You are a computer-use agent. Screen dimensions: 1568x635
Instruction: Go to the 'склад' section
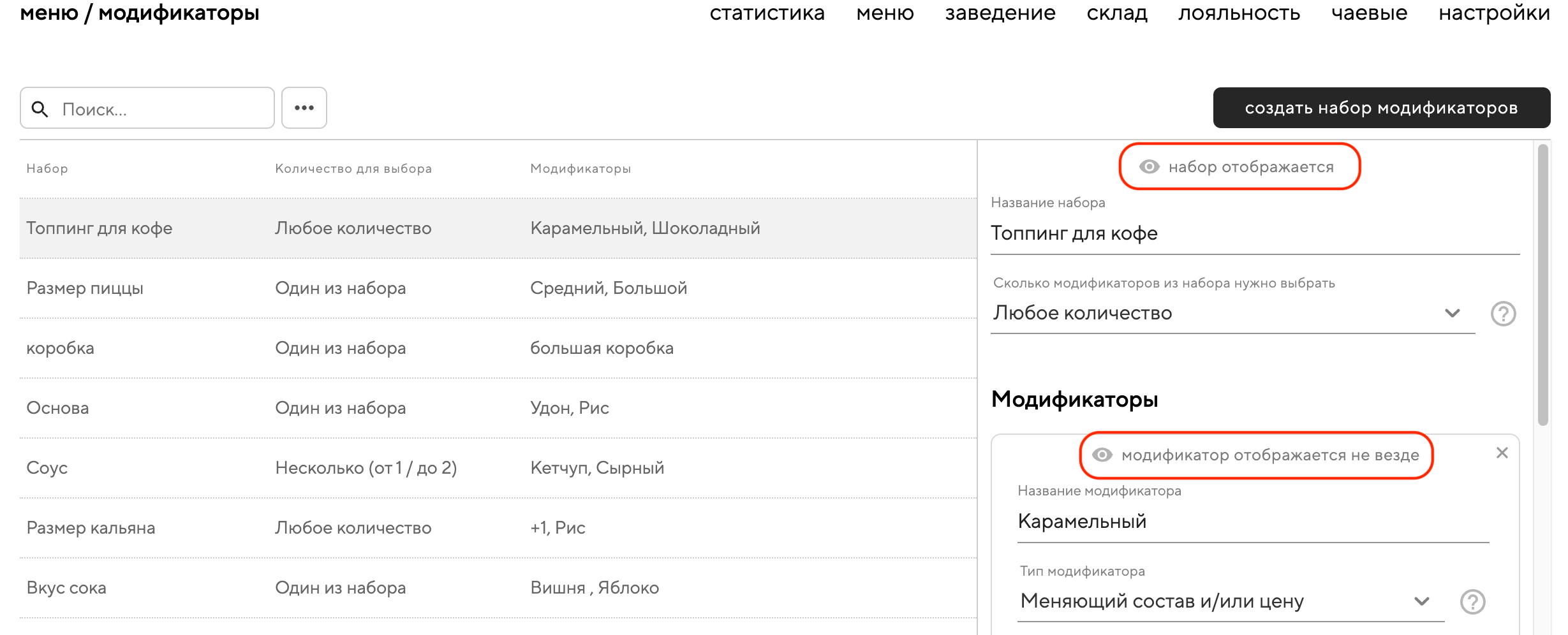coord(1117,13)
